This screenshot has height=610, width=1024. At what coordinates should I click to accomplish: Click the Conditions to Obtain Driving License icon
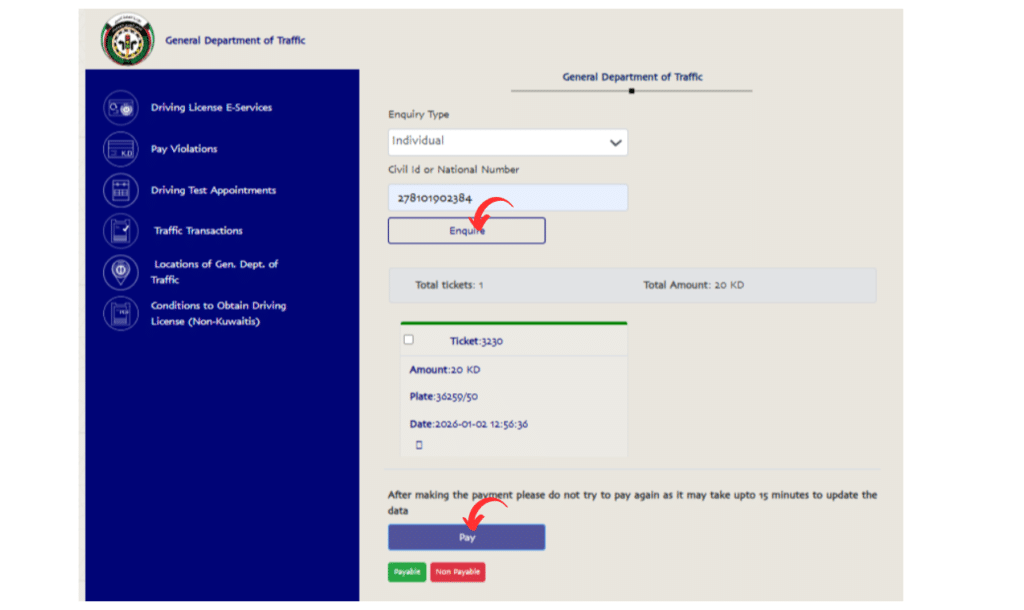point(120,313)
